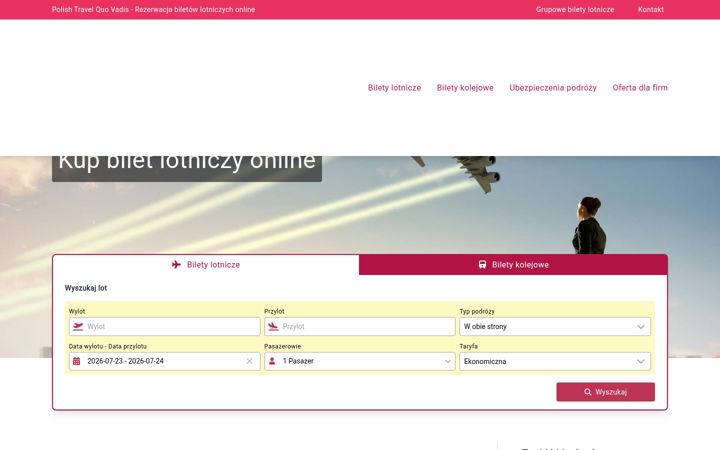Clear the dates with the X icon
720x450 pixels.
pyautogui.click(x=249, y=361)
